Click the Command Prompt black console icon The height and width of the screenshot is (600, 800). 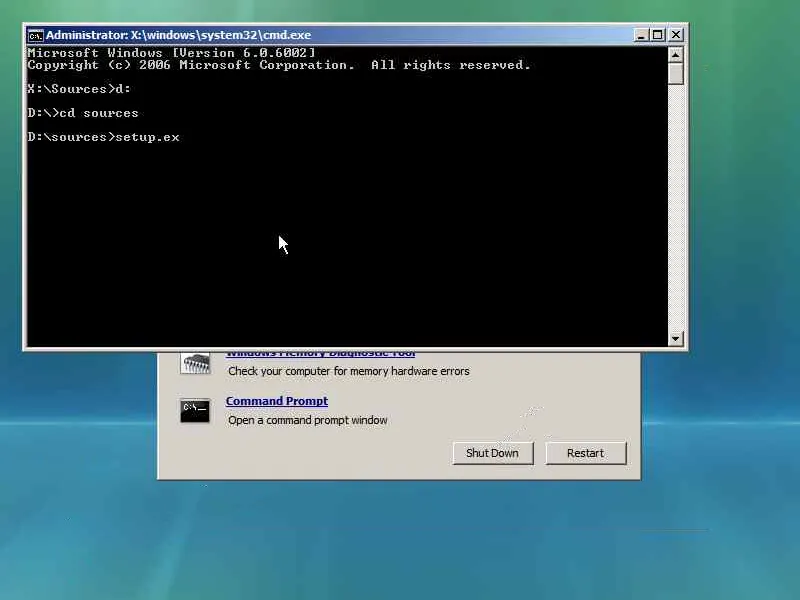click(195, 410)
